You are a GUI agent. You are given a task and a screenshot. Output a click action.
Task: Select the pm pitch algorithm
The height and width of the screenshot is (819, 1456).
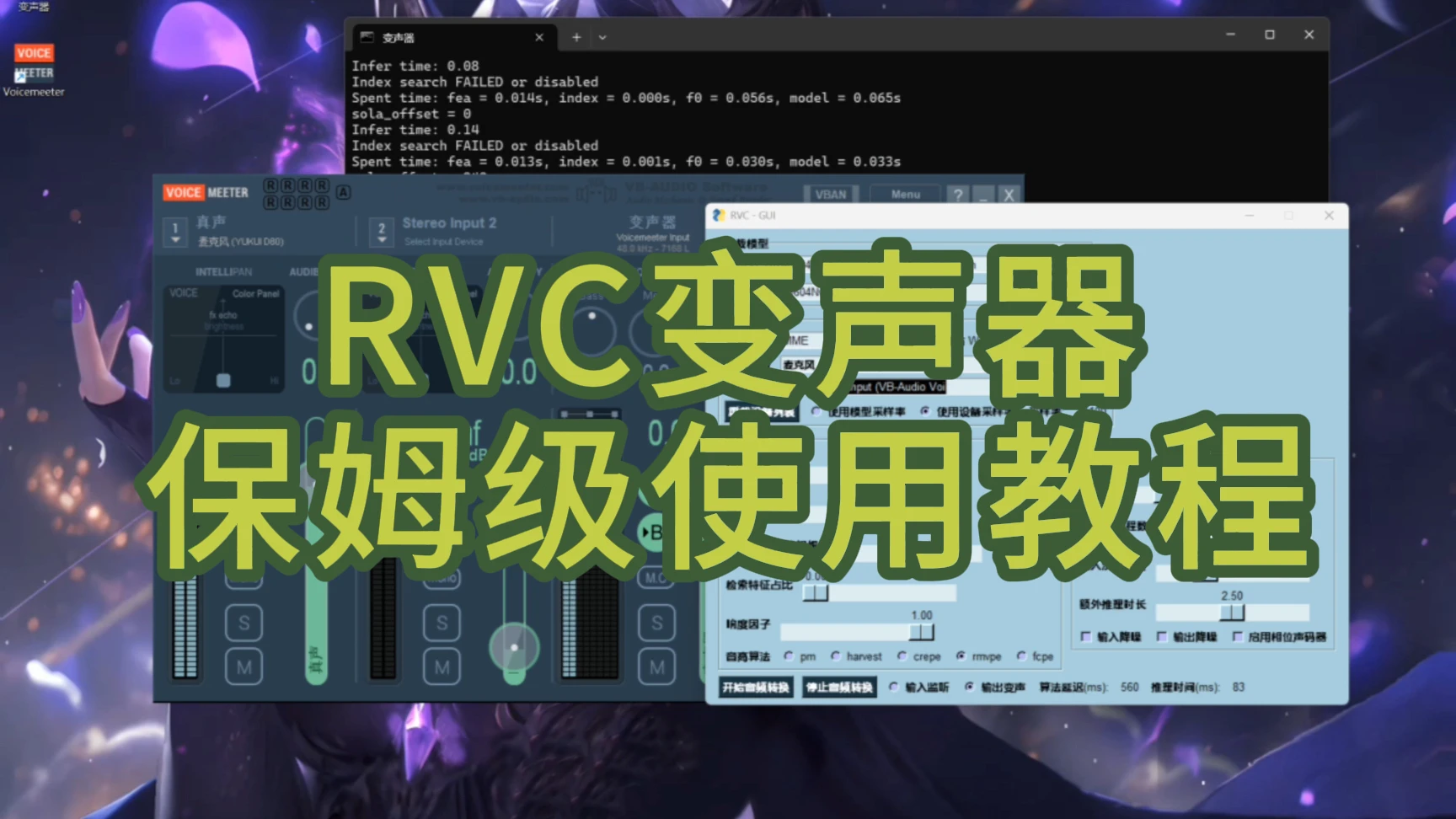coord(789,656)
